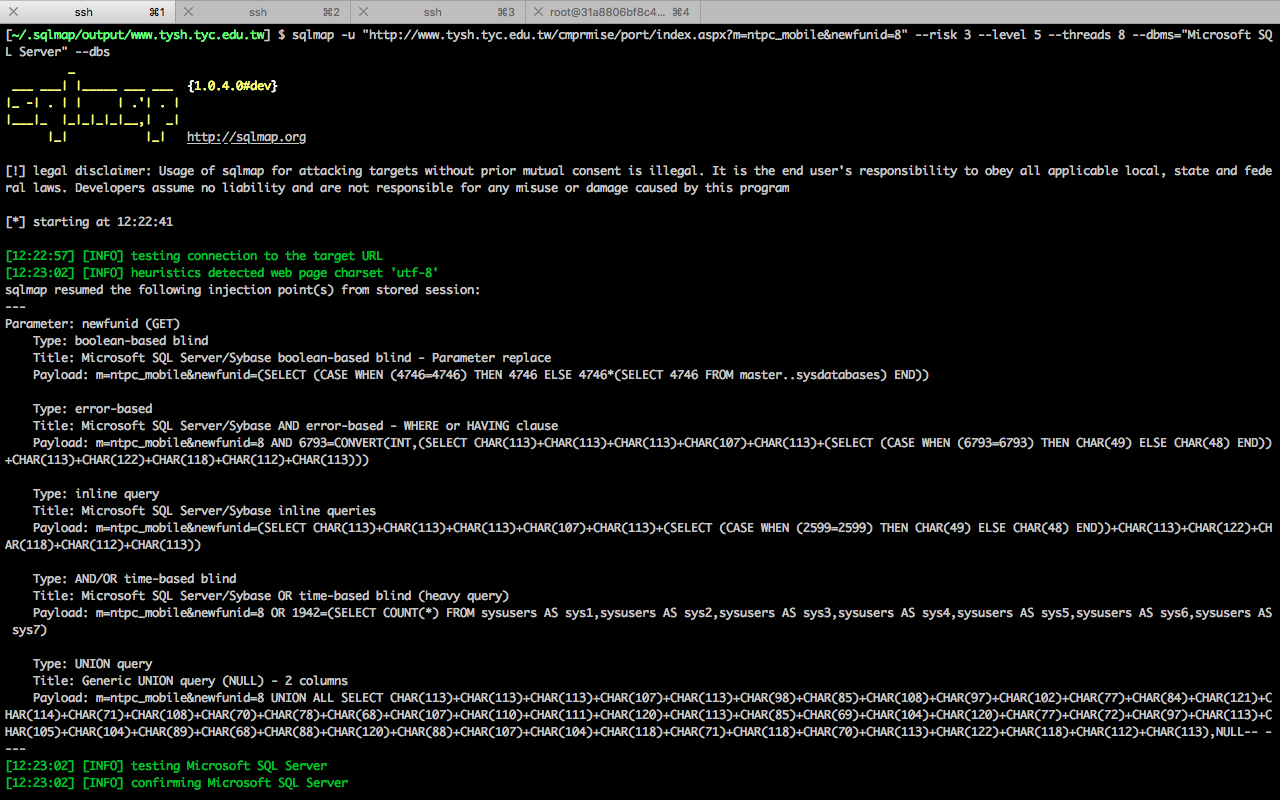This screenshot has height=800, width=1280.
Task: Click the 'confirming Microsoft SQL Server' log line
Action: click(177, 783)
